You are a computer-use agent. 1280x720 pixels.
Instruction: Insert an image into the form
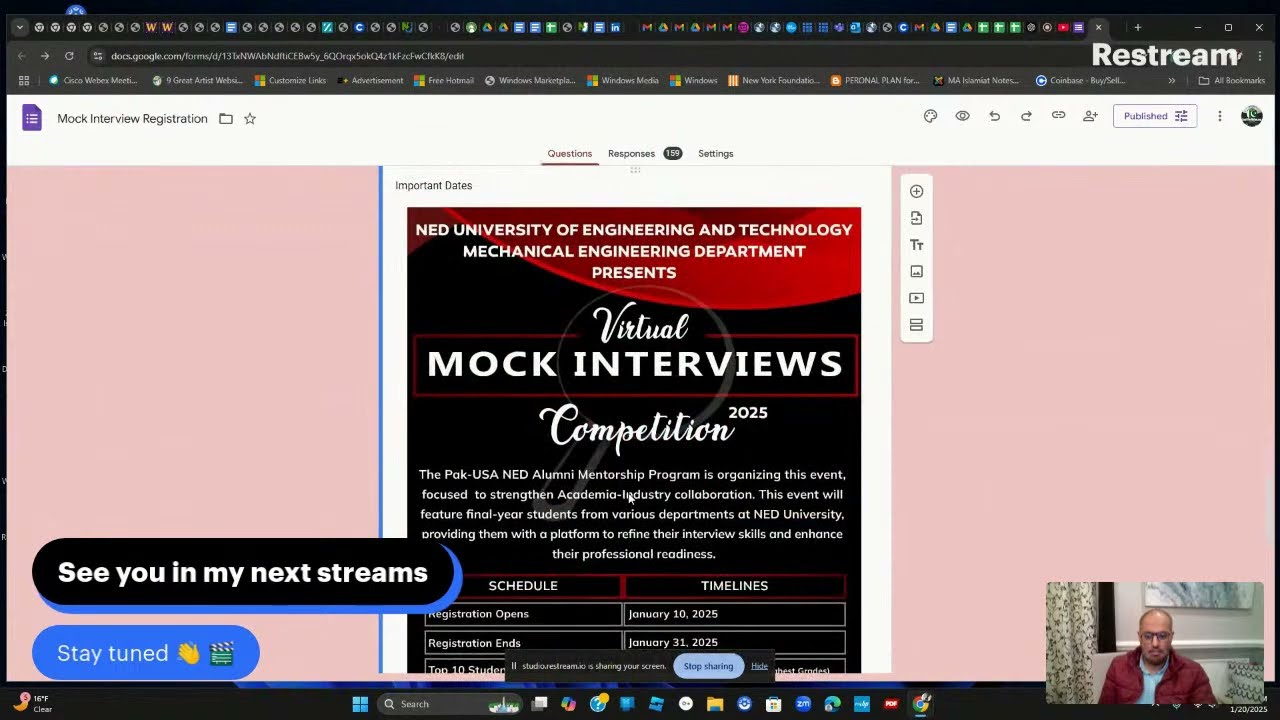[x=916, y=271]
